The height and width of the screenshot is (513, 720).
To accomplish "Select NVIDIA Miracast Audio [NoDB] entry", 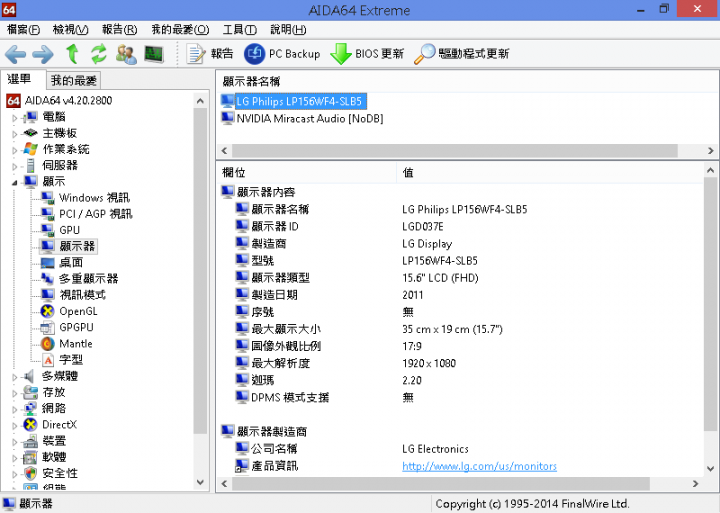I will coord(309,118).
